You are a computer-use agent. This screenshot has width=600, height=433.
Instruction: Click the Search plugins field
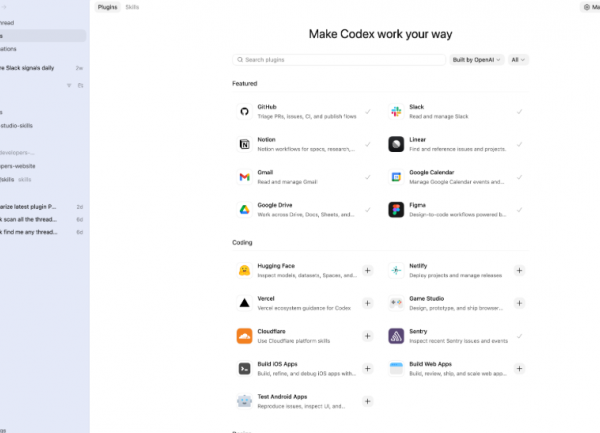point(339,60)
